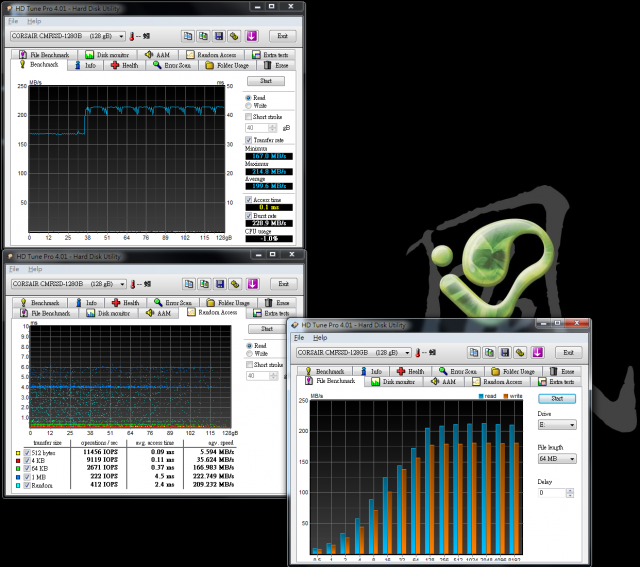The image size is (640, 567).
Task: Uncheck 1 MB transfer size checkbox
Action: [x=27, y=477]
